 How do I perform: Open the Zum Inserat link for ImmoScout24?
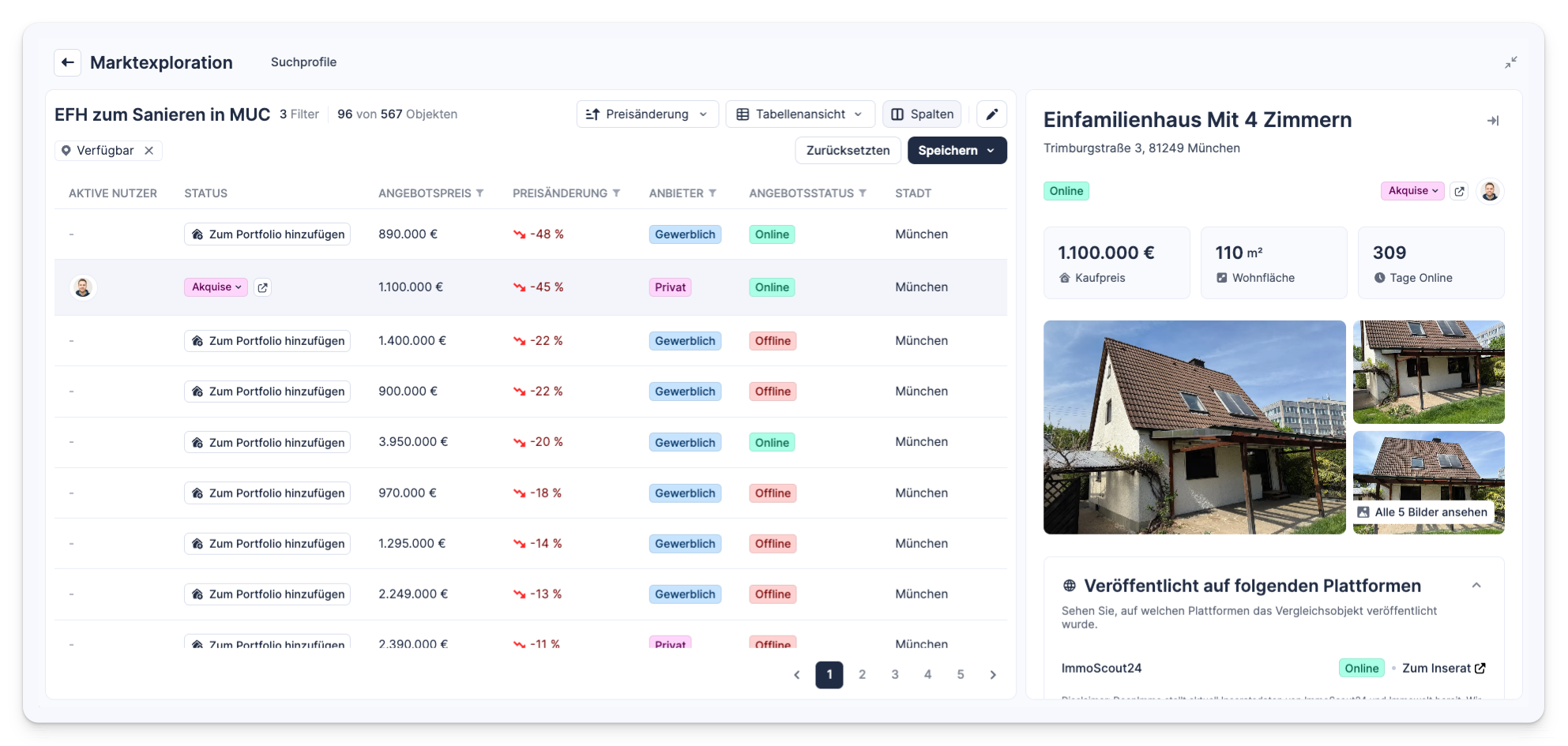click(1443, 669)
